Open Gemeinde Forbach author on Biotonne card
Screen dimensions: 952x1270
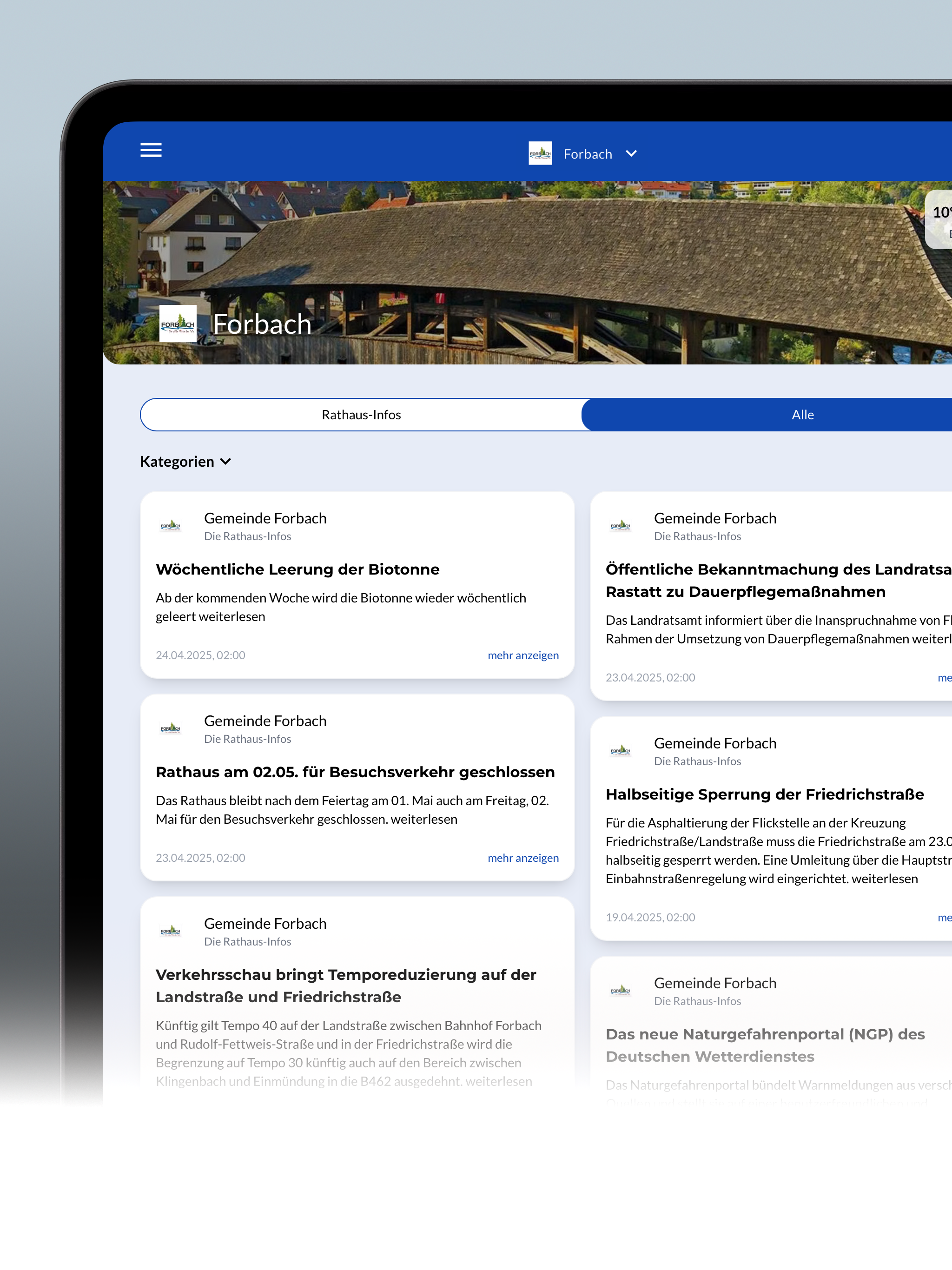coord(265,518)
